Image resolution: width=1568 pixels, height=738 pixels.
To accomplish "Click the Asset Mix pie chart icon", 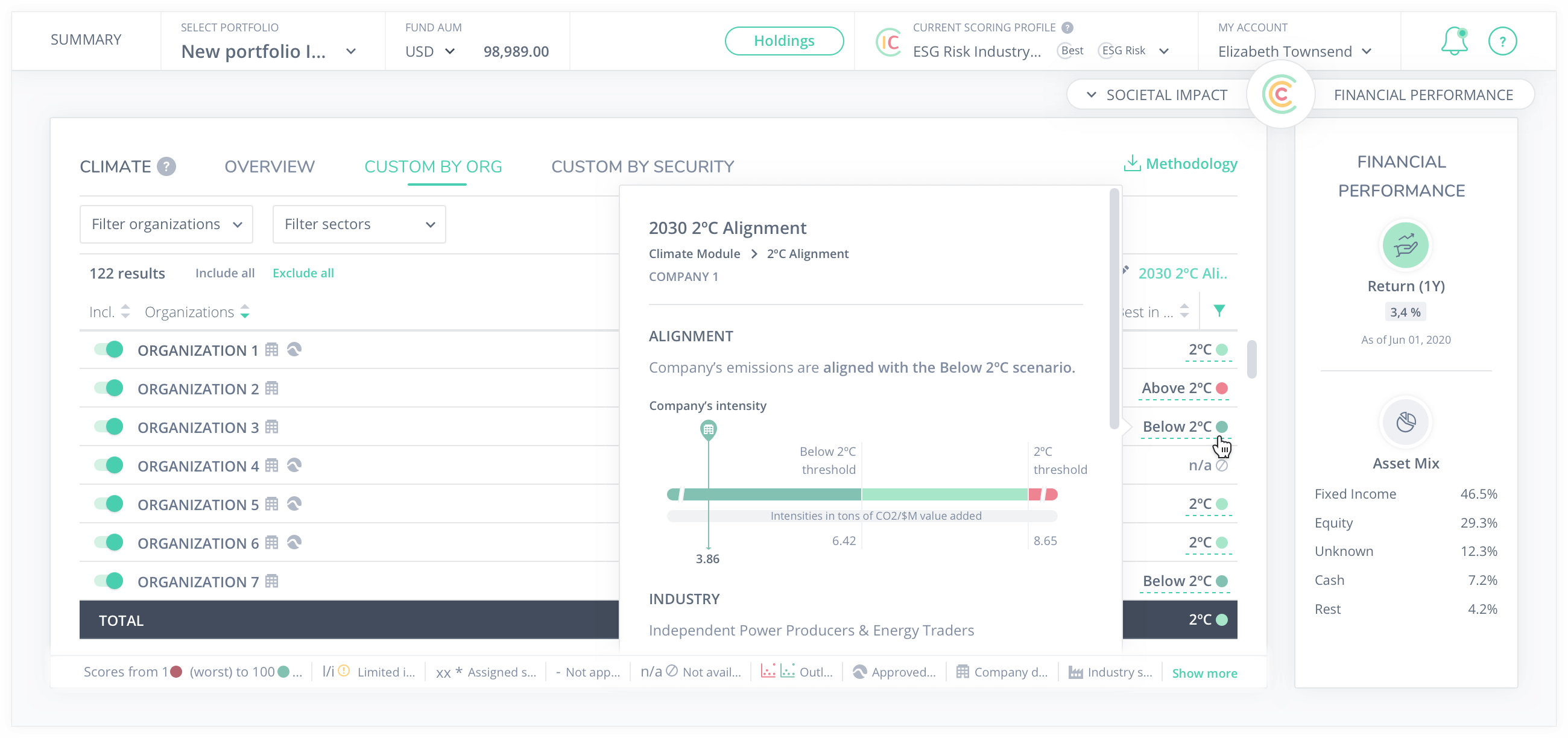I will 1405,421.
